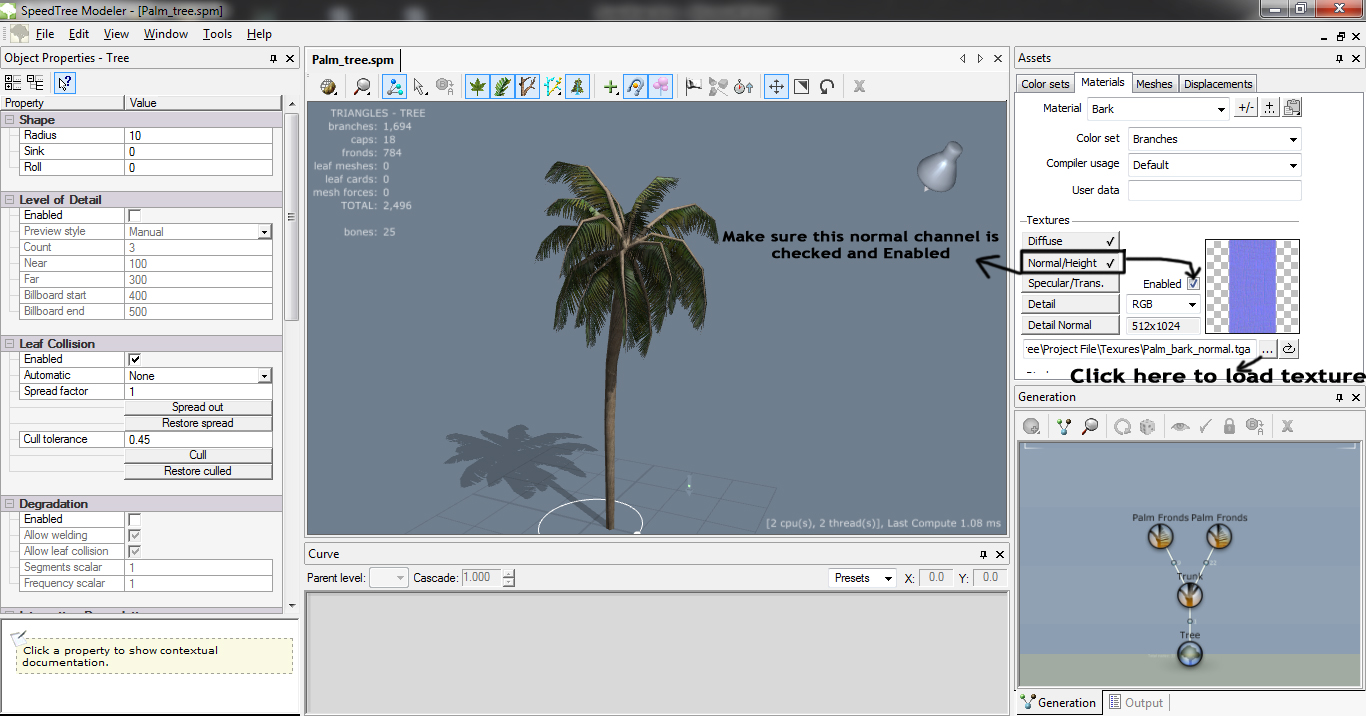The height and width of the screenshot is (716, 1366).
Task: Switch to the Output tab
Action: point(1135,703)
